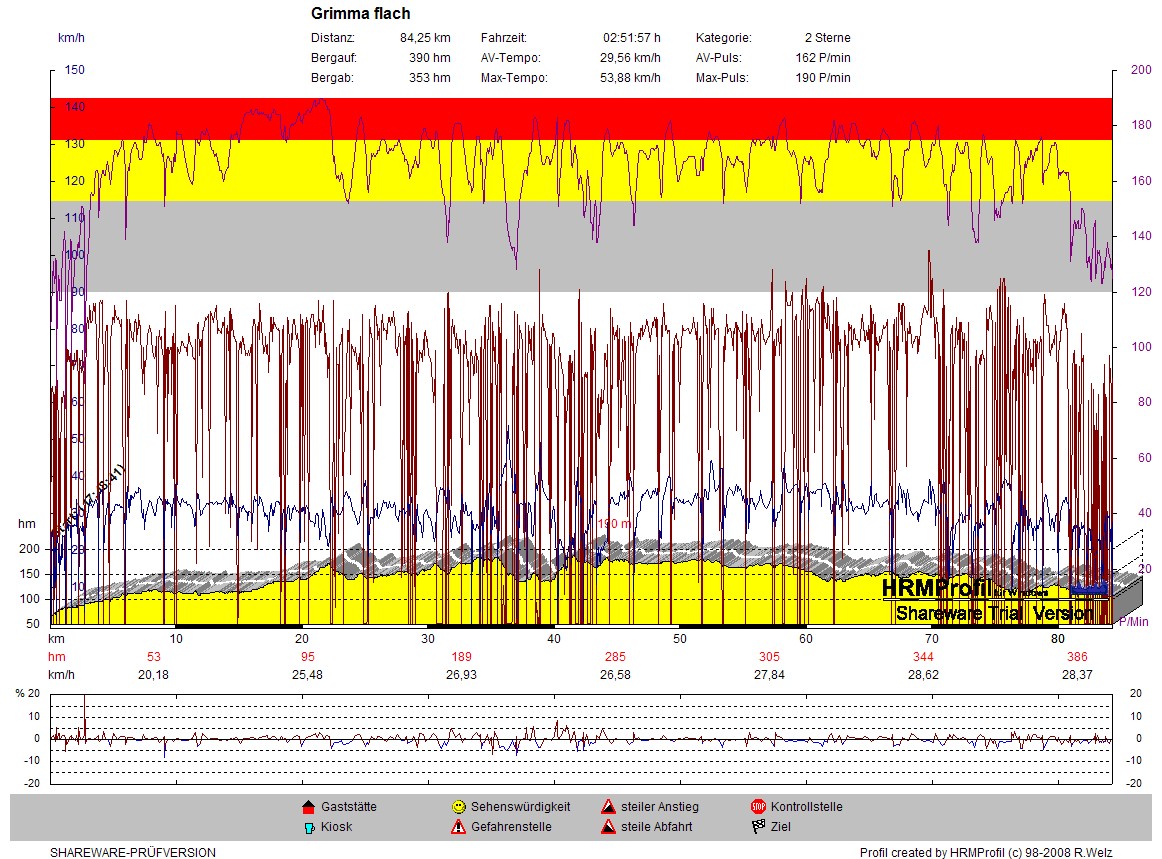Click the SHAREWARE-PRÜFVERSION footer text
Image resolution: width=1162 pixels, height=859 pixels.
click(x=133, y=853)
